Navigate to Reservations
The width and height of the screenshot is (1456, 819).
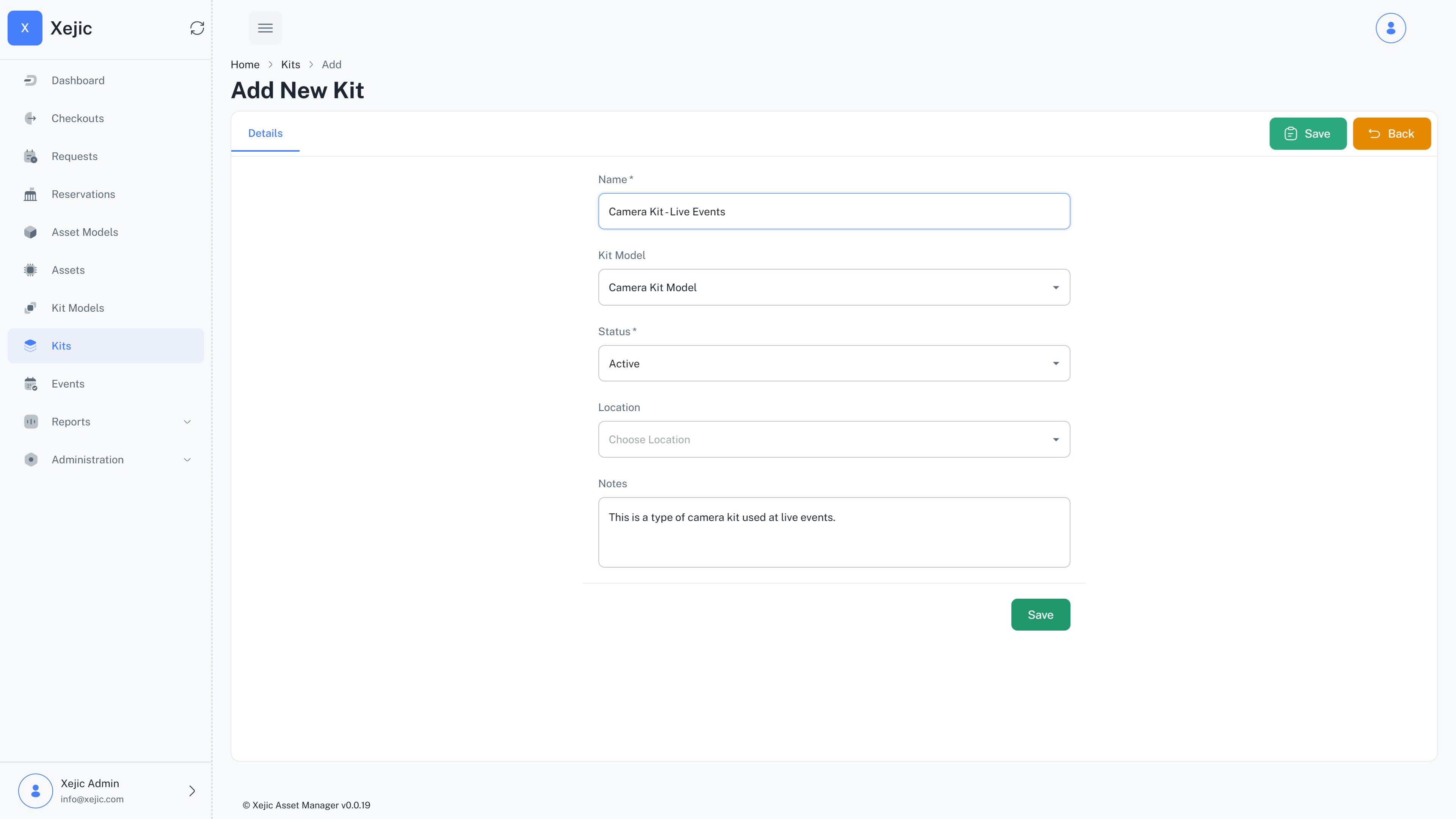pos(106,194)
